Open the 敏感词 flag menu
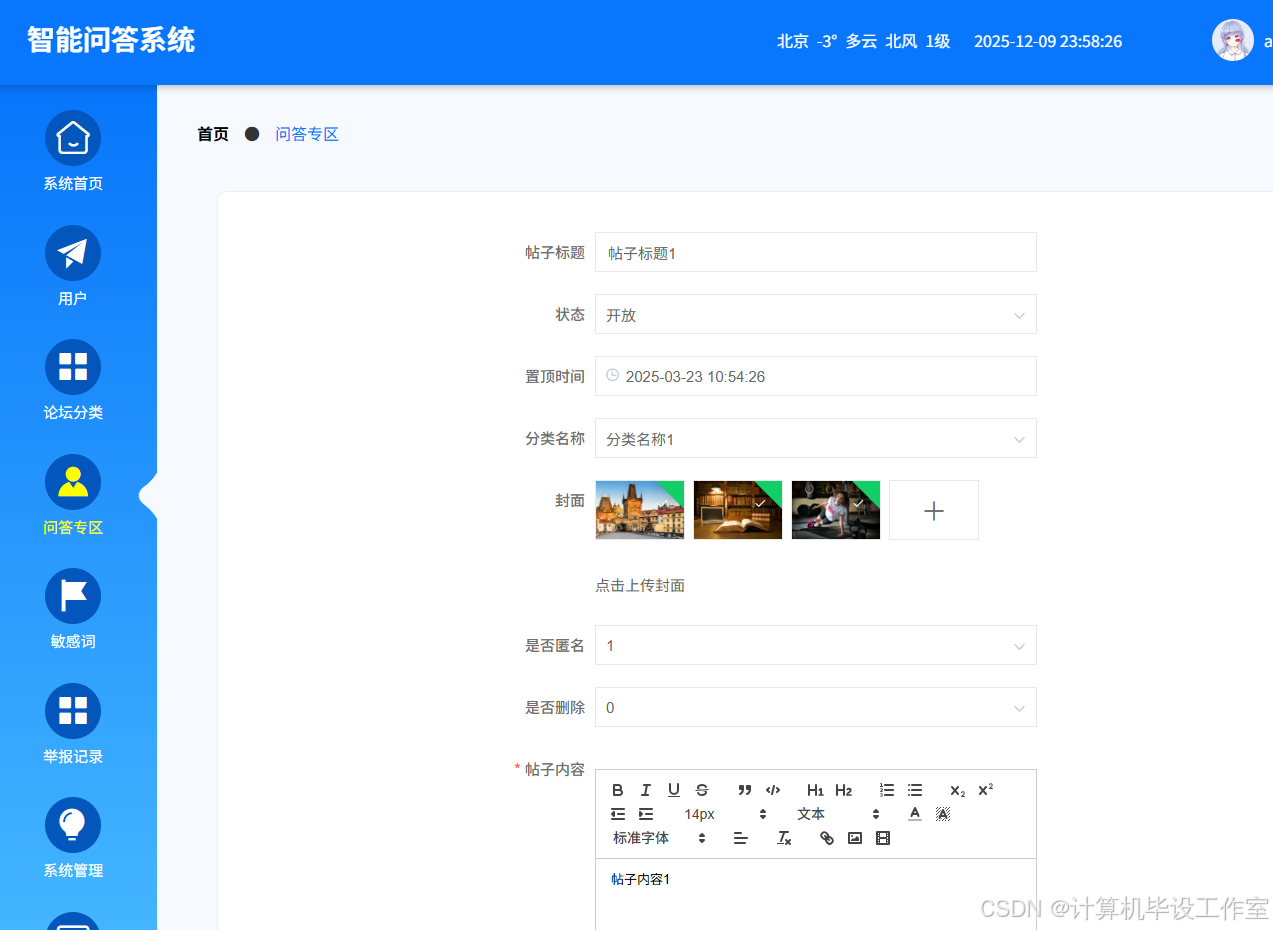Viewport: 1273px width, 930px height. pyautogui.click(x=73, y=609)
